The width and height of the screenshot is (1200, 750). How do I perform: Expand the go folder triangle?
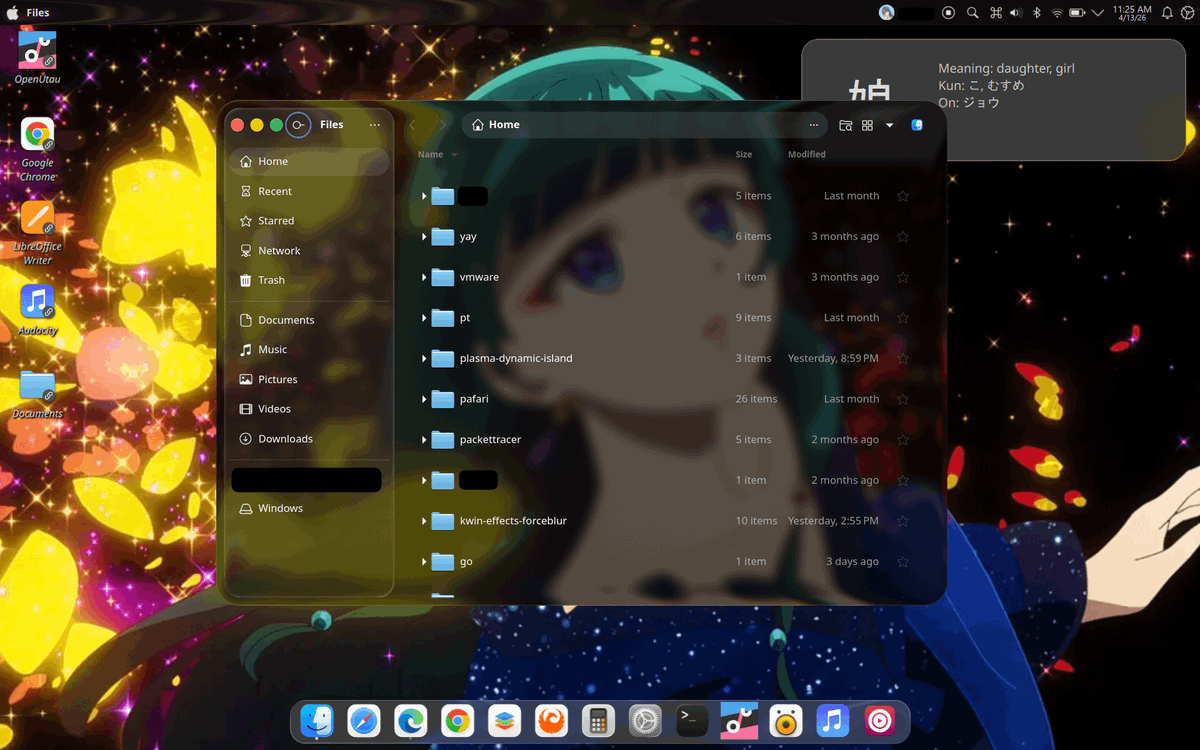[424, 562]
